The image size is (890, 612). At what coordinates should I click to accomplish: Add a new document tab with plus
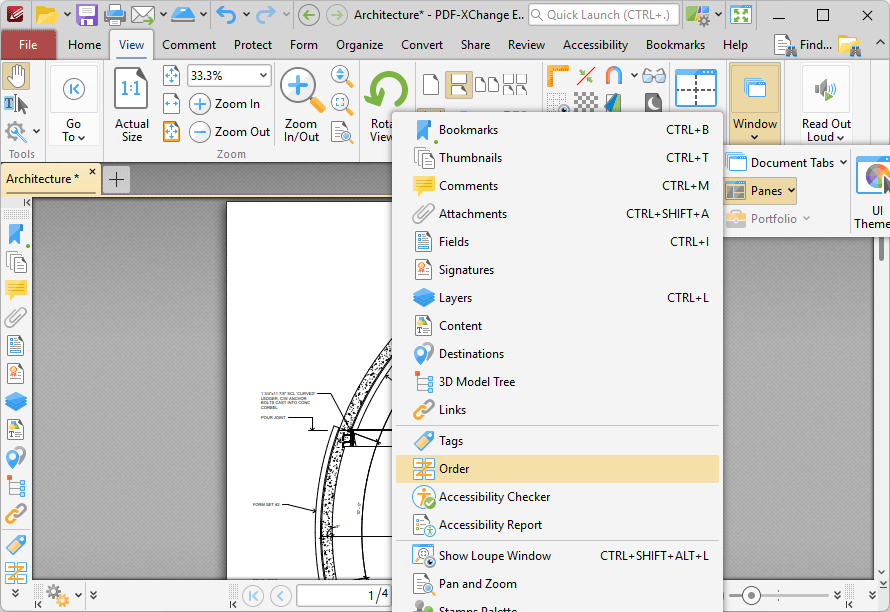(117, 179)
